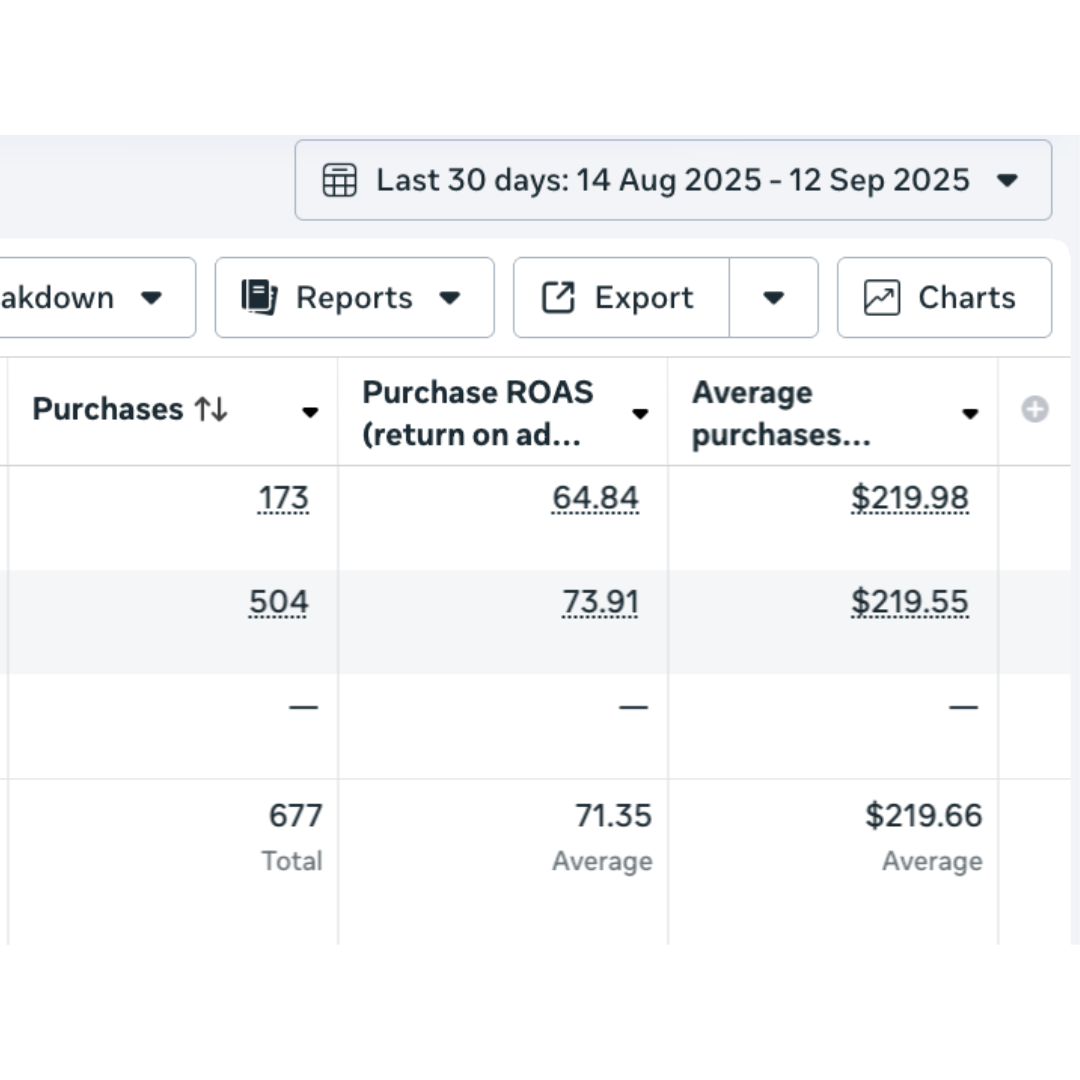Click the 504 purchases value

click(278, 602)
